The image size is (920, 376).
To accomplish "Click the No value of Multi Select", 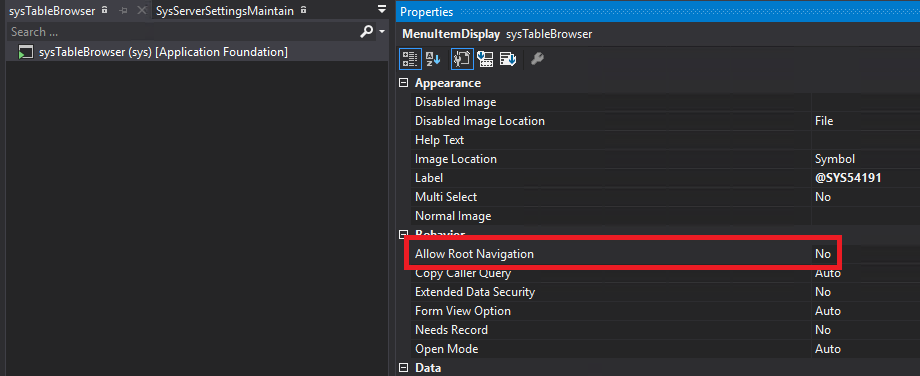I will click(x=823, y=197).
